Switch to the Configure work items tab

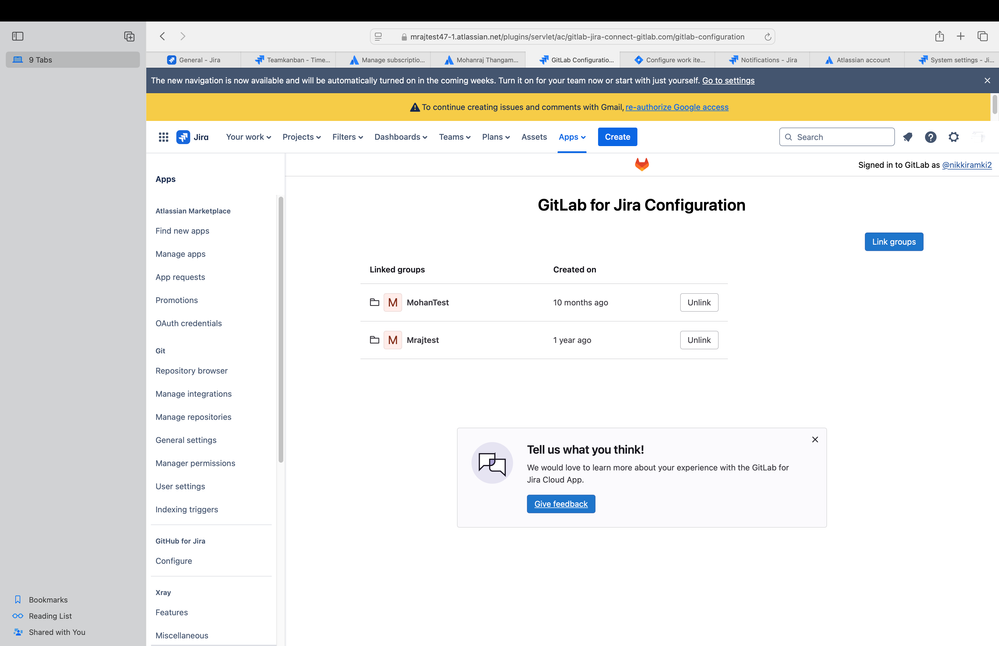(x=667, y=60)
